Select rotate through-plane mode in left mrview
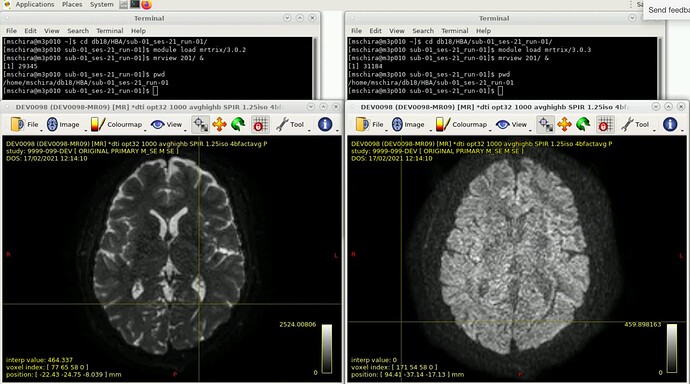The height and width of the screenshot is (384, 690). 238,124
